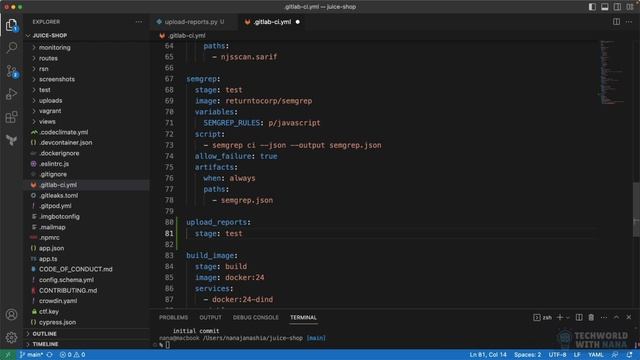This screenshot has width=640, height=360.
Task: Close the terminal panel
Action: [629, 317]
